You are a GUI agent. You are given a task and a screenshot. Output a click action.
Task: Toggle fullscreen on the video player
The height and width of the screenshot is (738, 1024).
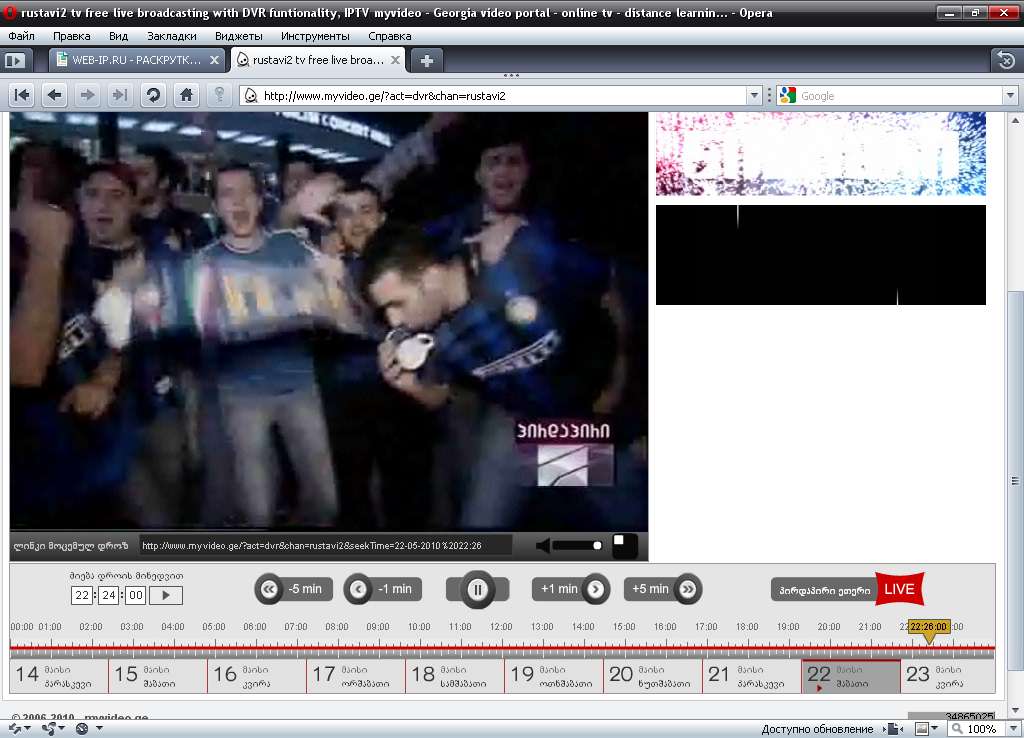tap(624, 545)
